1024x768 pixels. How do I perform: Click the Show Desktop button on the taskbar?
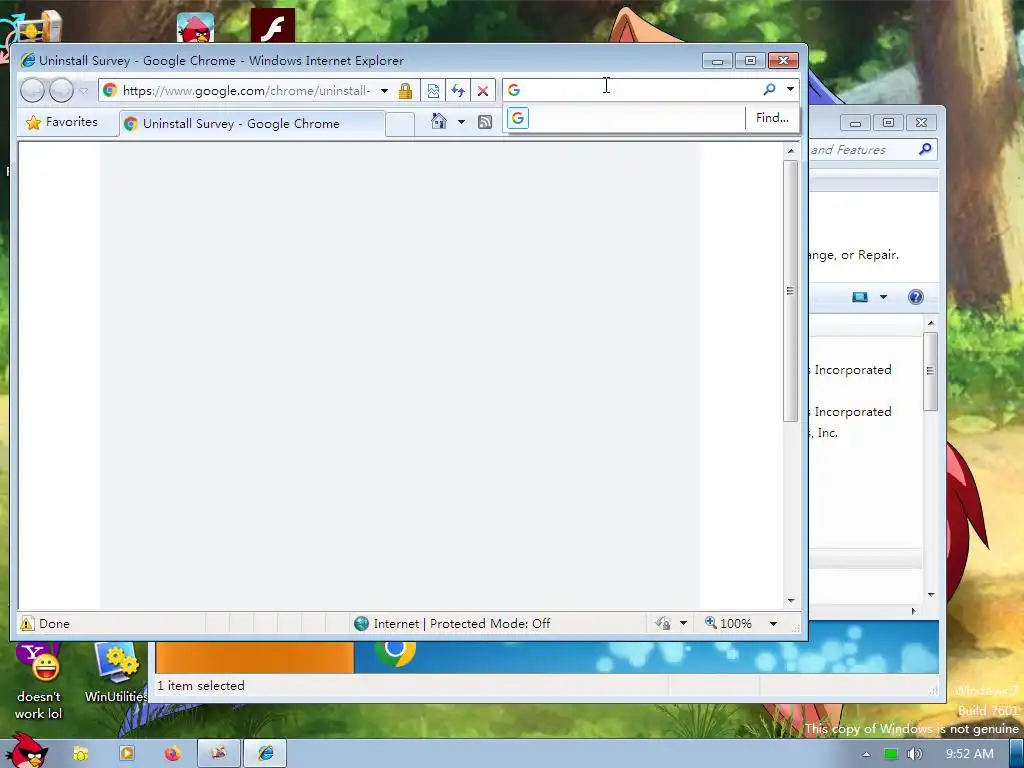tap(1016, 754)
